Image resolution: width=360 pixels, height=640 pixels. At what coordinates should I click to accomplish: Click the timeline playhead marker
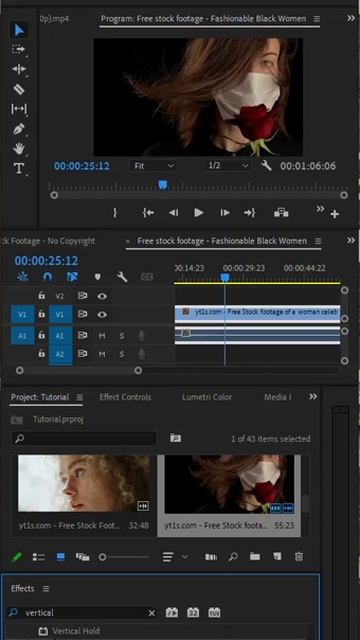(224, 278)
